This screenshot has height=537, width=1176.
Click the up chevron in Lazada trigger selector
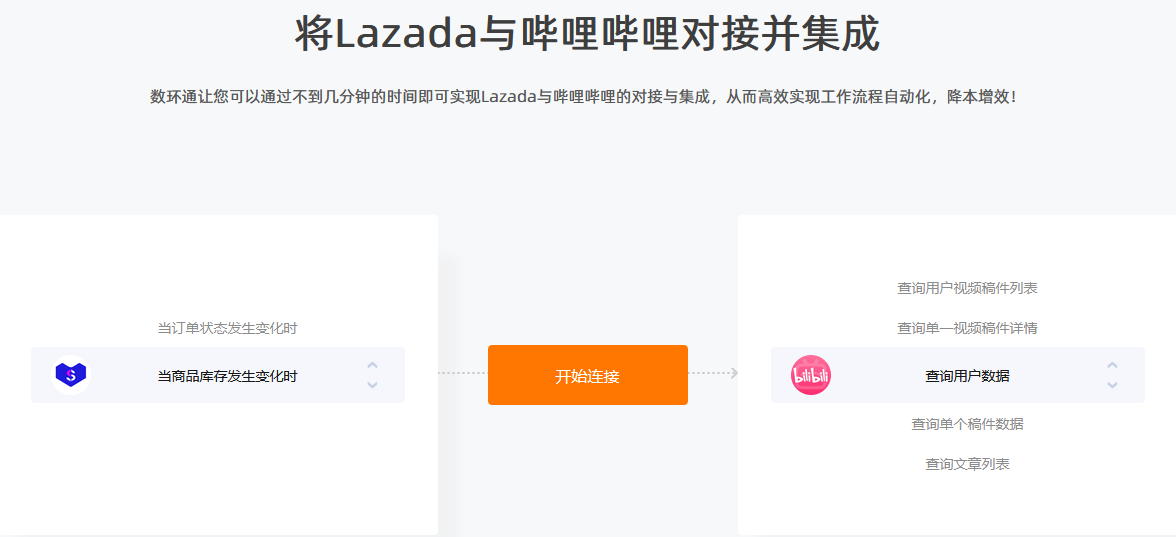pos(372,366)
